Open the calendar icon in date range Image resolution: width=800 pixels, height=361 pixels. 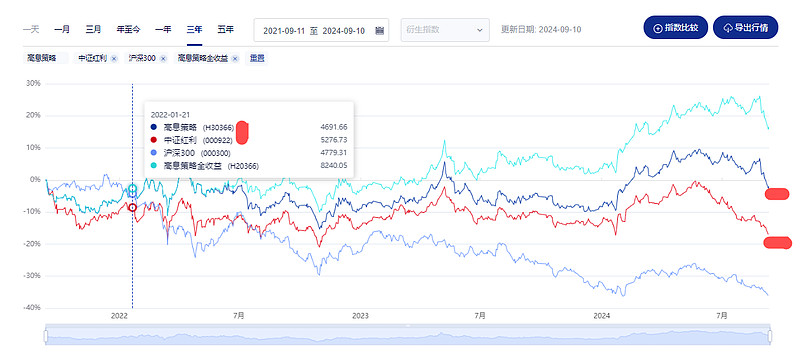[379, 31]
